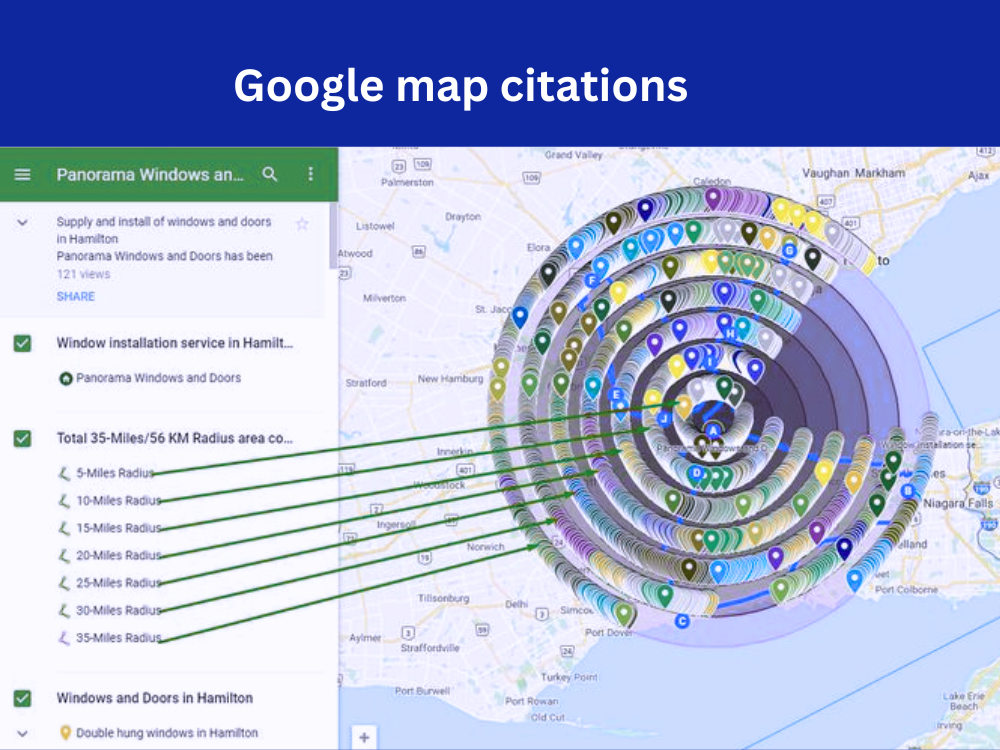1000x750 pixels.
Task: Click the yellow pin icon beside Double hung windows
Action: pyautogui.click(x=65, y=733)
